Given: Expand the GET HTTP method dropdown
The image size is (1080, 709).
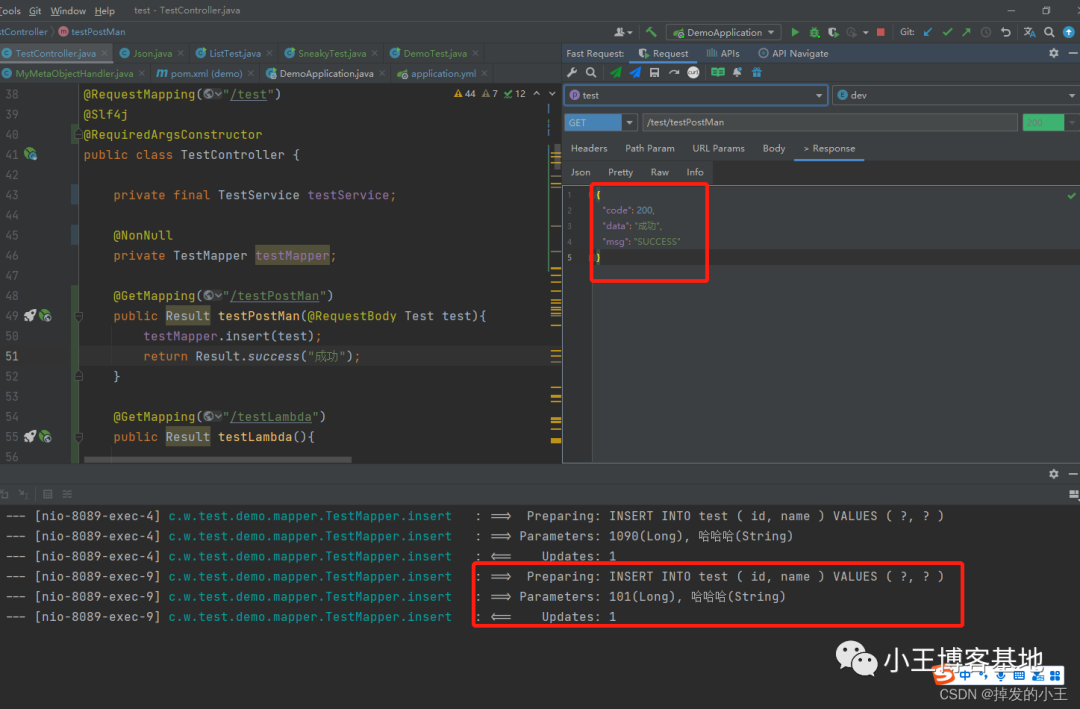Looking at the screenshot, I should pyautogui.click(x=629, y=122).
